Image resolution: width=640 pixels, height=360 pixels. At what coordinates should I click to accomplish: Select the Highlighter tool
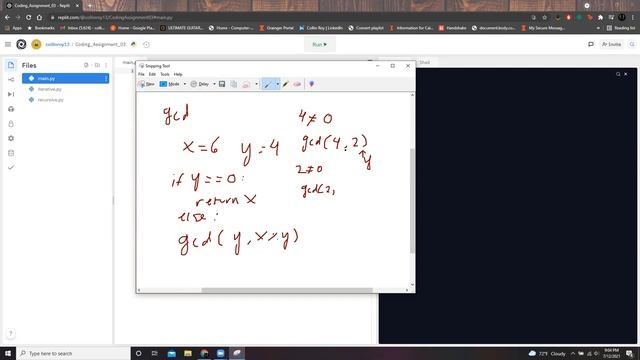coord(286,84)
